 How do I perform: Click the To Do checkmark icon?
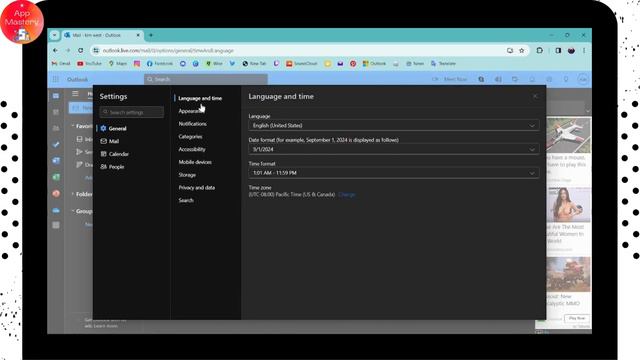click(56, 144)
